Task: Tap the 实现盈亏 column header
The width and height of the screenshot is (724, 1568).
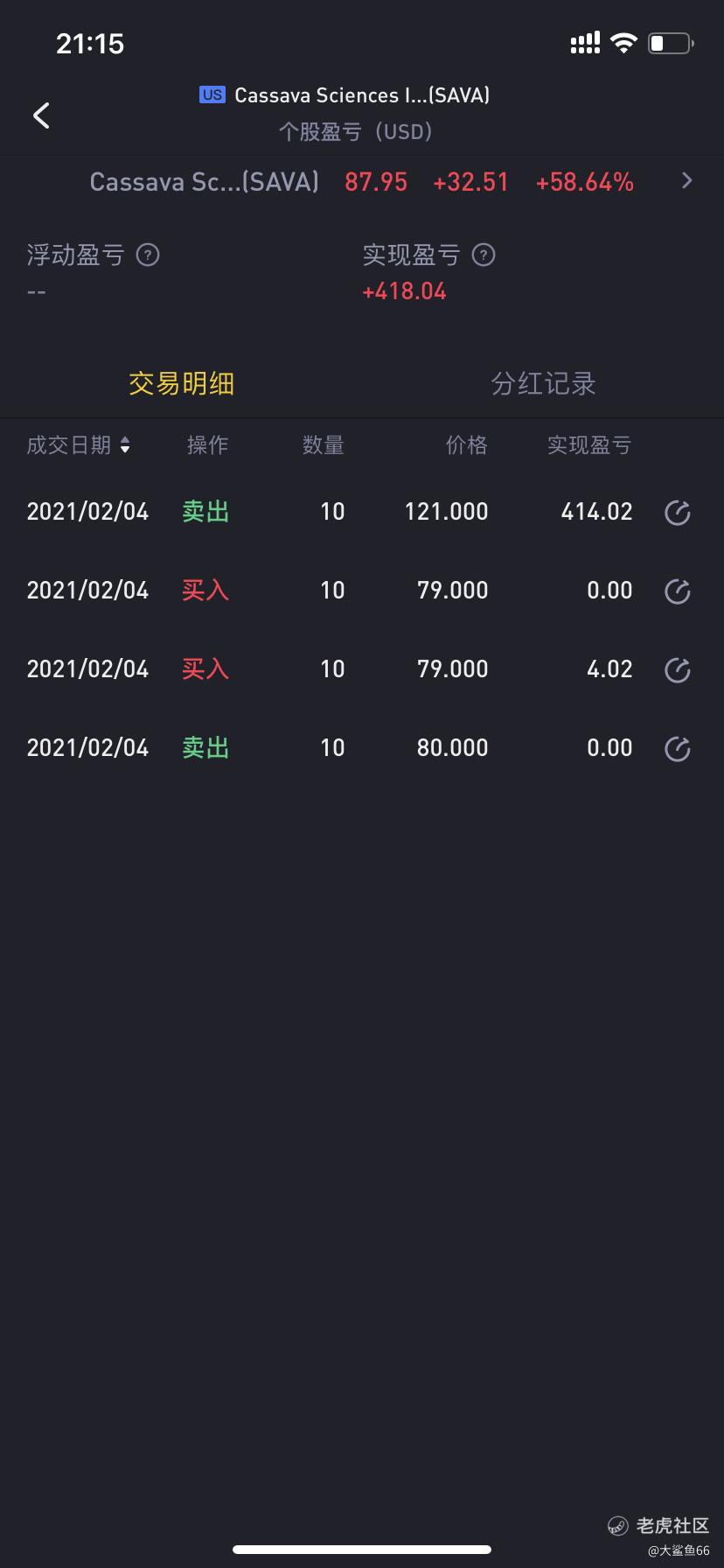Action: (x=588, y=445)
